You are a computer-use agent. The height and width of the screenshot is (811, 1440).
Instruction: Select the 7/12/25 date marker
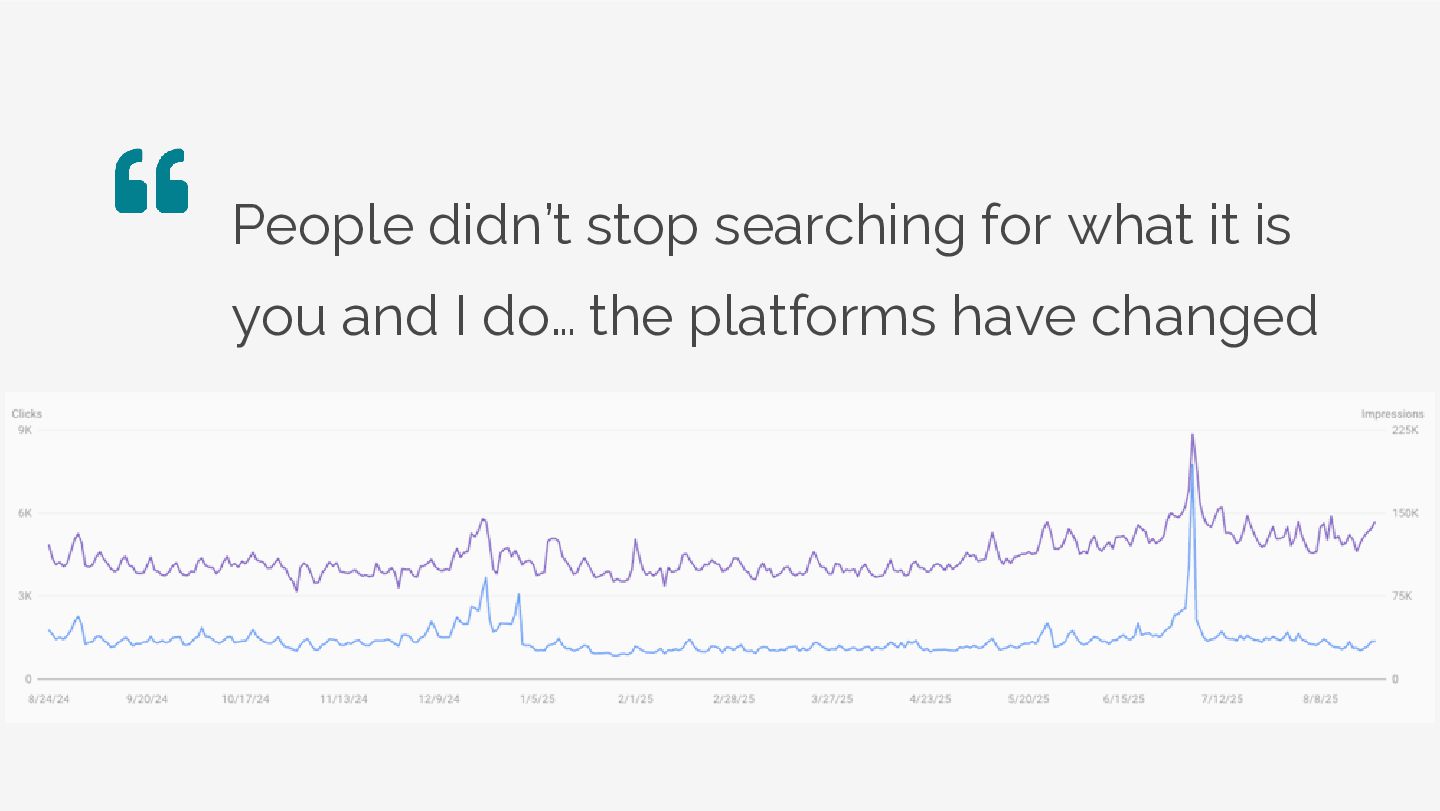(x=1222, y=699)
